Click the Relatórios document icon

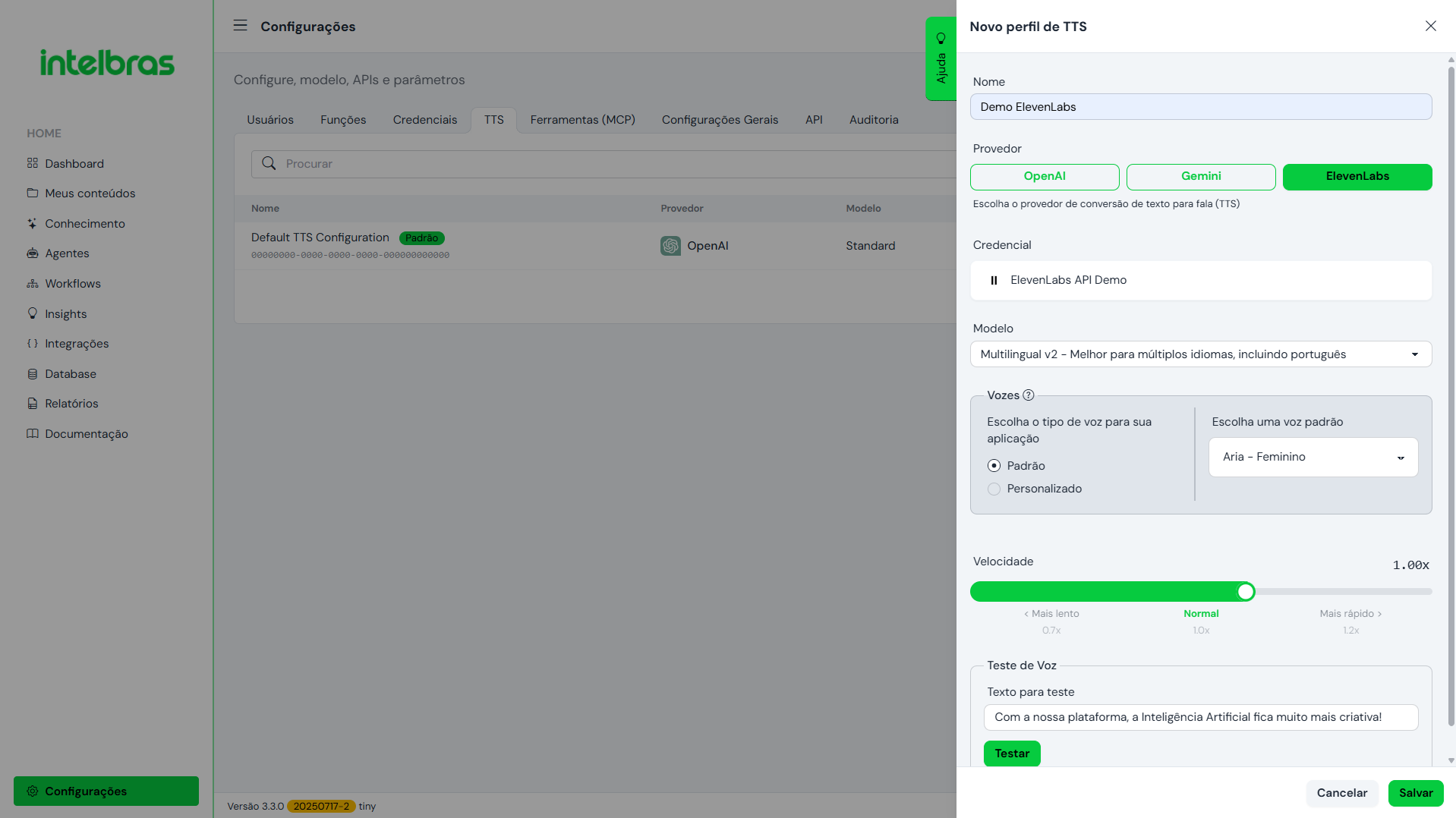pos(32,403)
